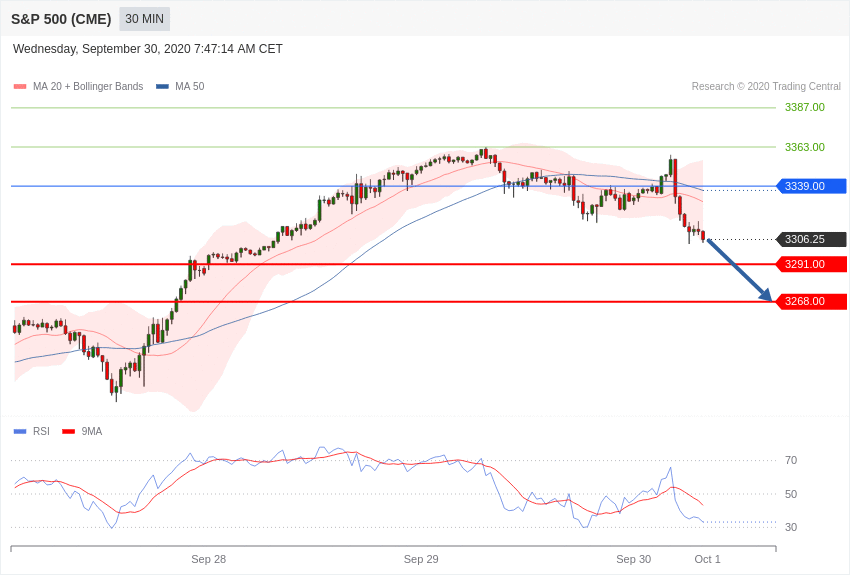Click the date line Wednesday, September 30, 2020
Screen dimensions: 850x576
click(147, 49)
